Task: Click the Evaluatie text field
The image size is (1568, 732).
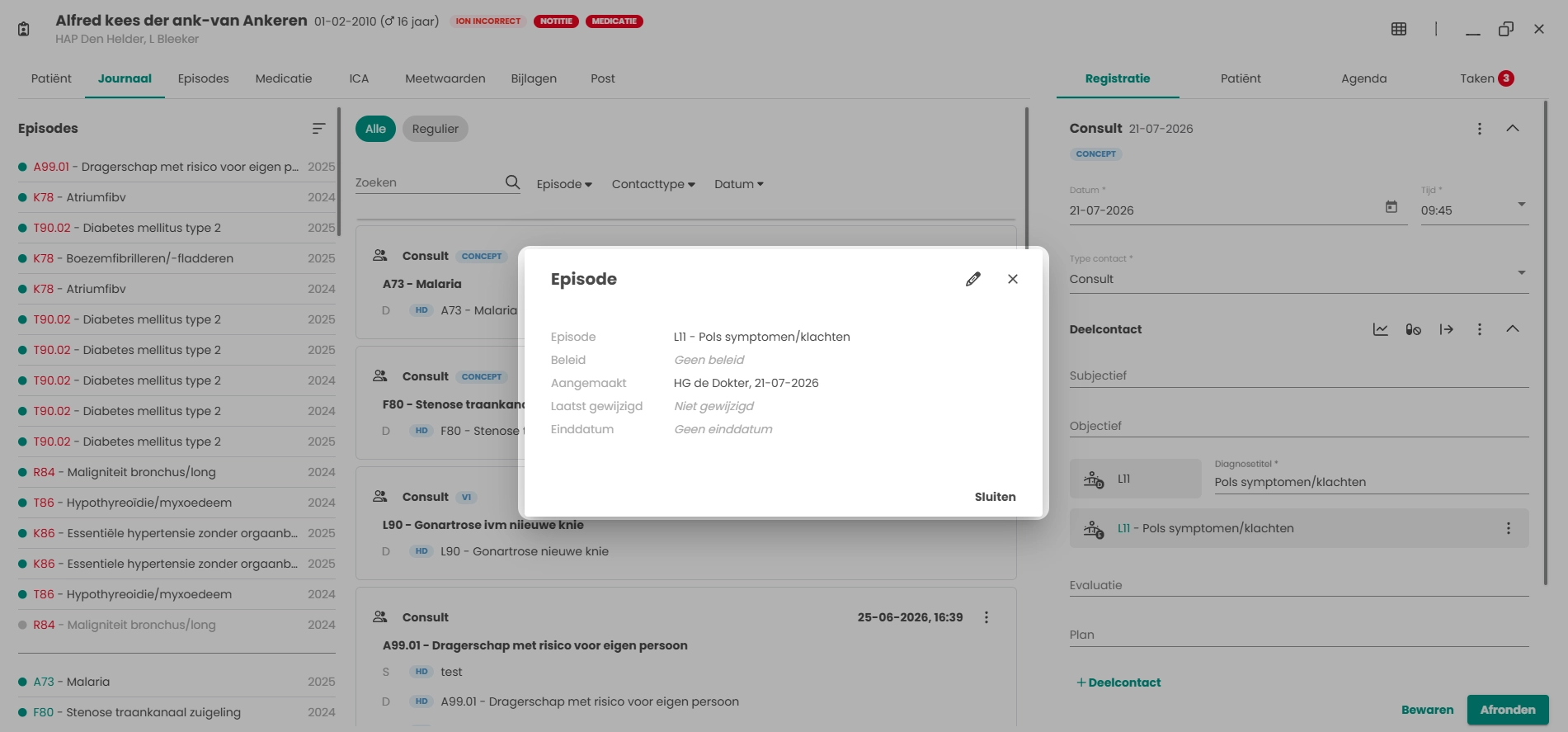Action: (x=1299, y=585)
